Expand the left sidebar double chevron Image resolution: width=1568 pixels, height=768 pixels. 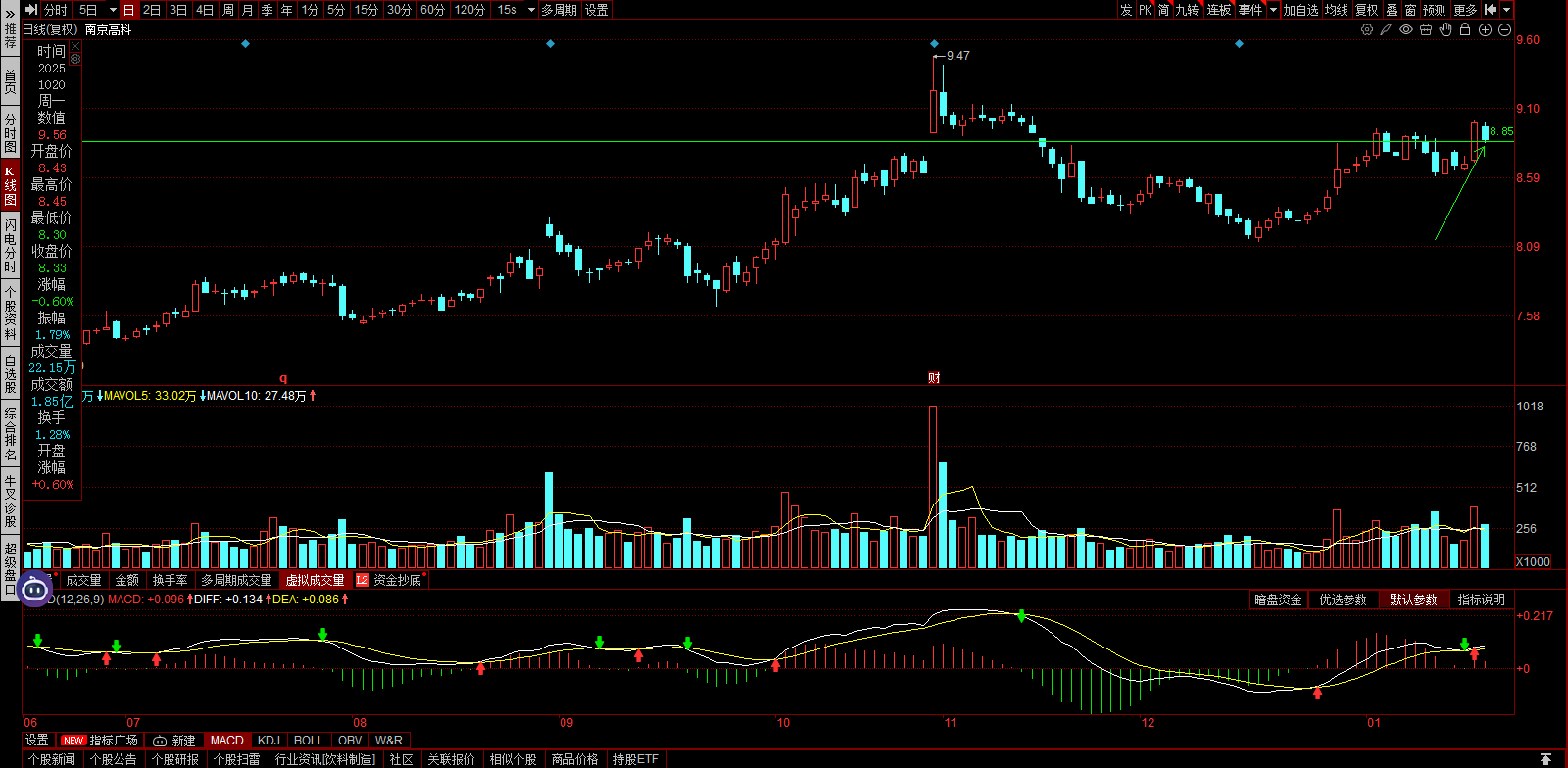10,14
